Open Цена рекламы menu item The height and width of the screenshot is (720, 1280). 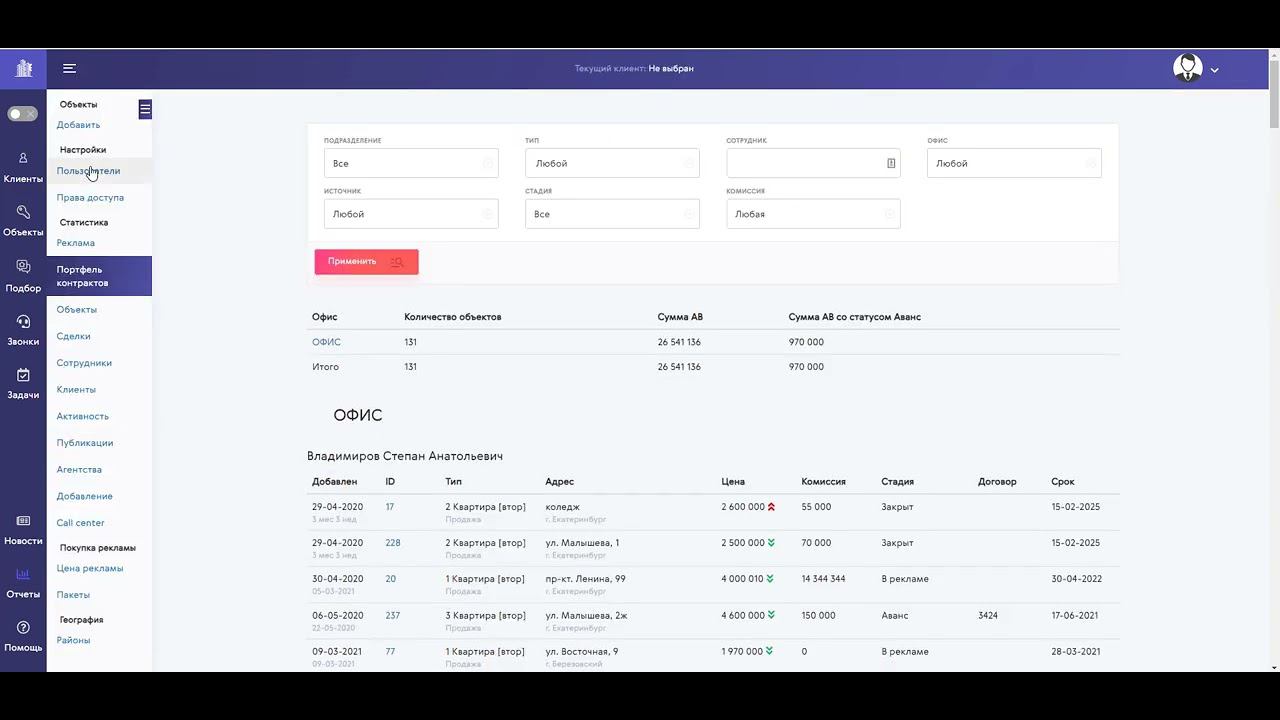pos(90,569)
